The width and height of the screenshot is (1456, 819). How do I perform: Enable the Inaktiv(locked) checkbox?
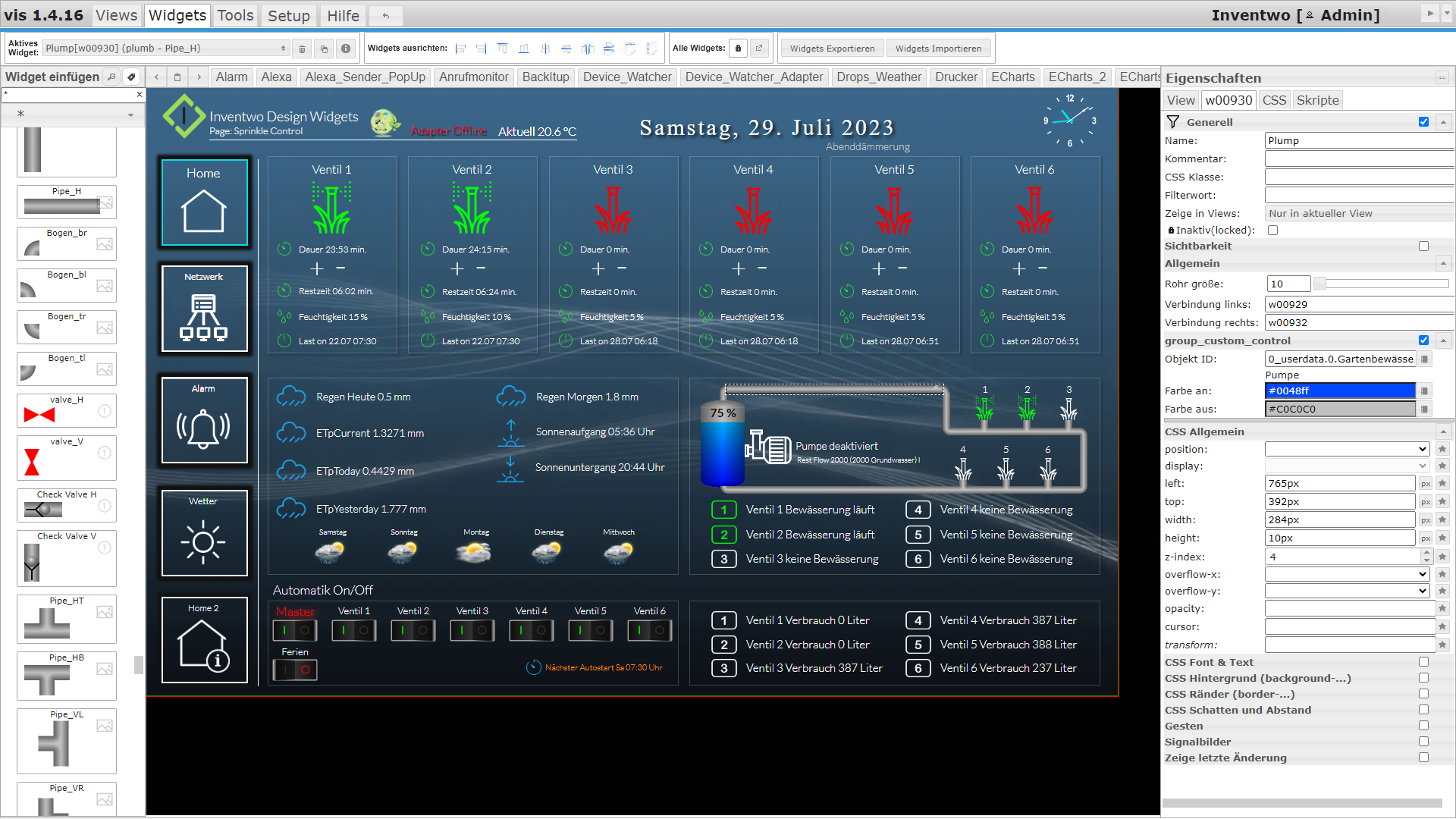point(1273,230)
